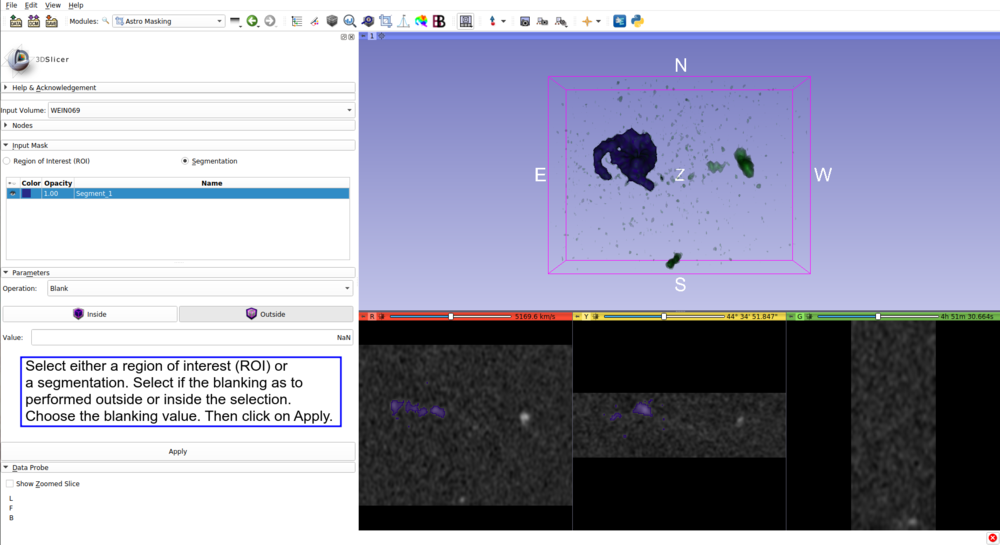Click the Save Data toolbar icon
Viewport: 1000px width, 545px height.
tap(52, 21)
